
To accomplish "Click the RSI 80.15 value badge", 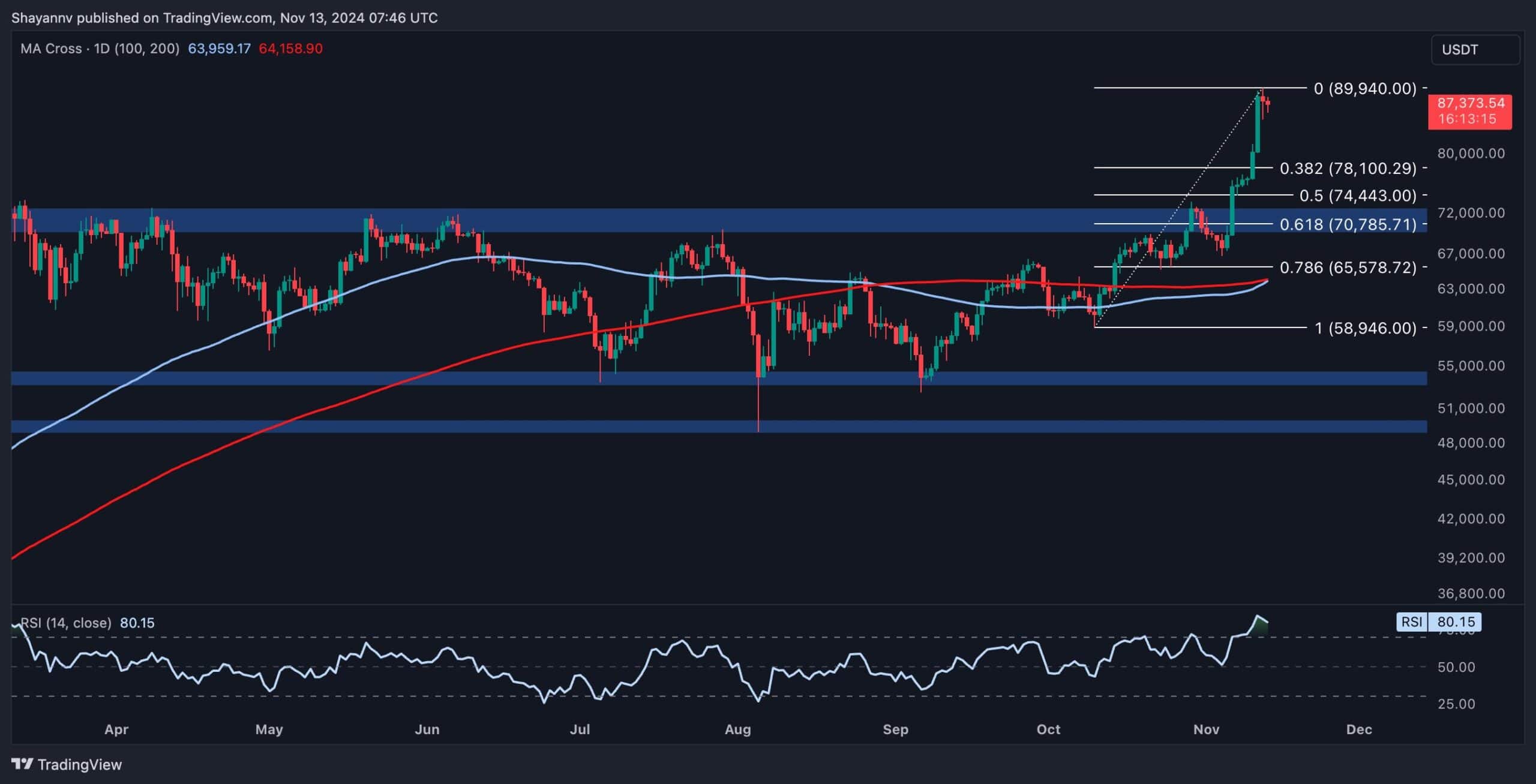I will [1455, 621].
